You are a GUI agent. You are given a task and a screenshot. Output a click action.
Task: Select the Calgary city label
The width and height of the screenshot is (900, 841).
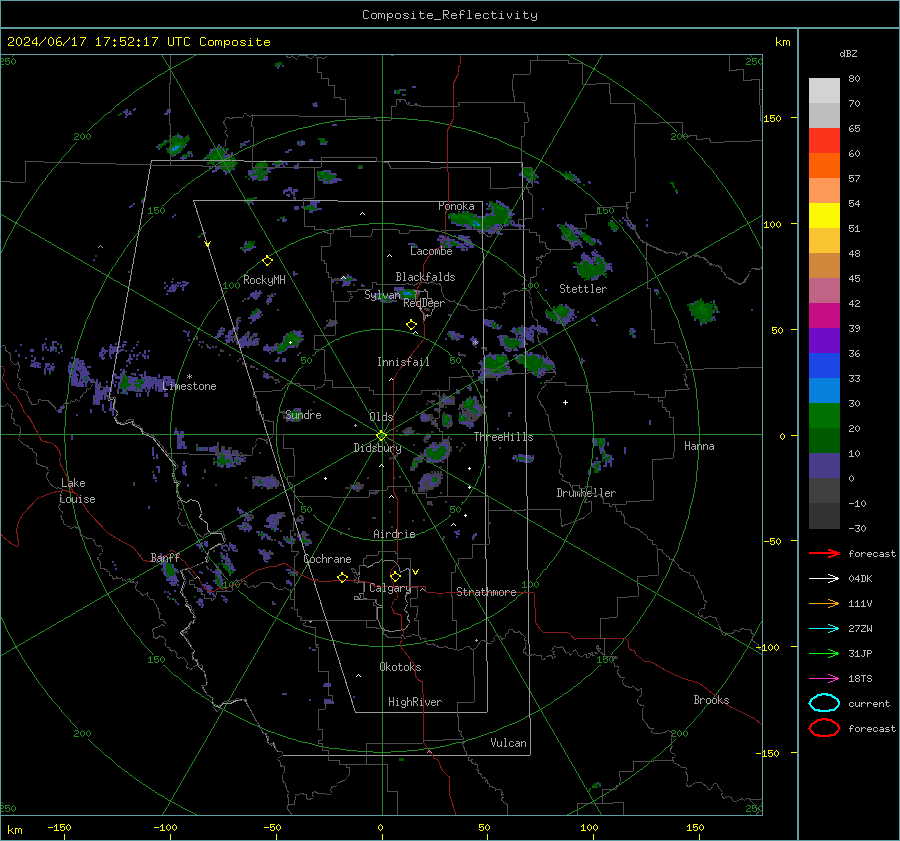[390, 588]
